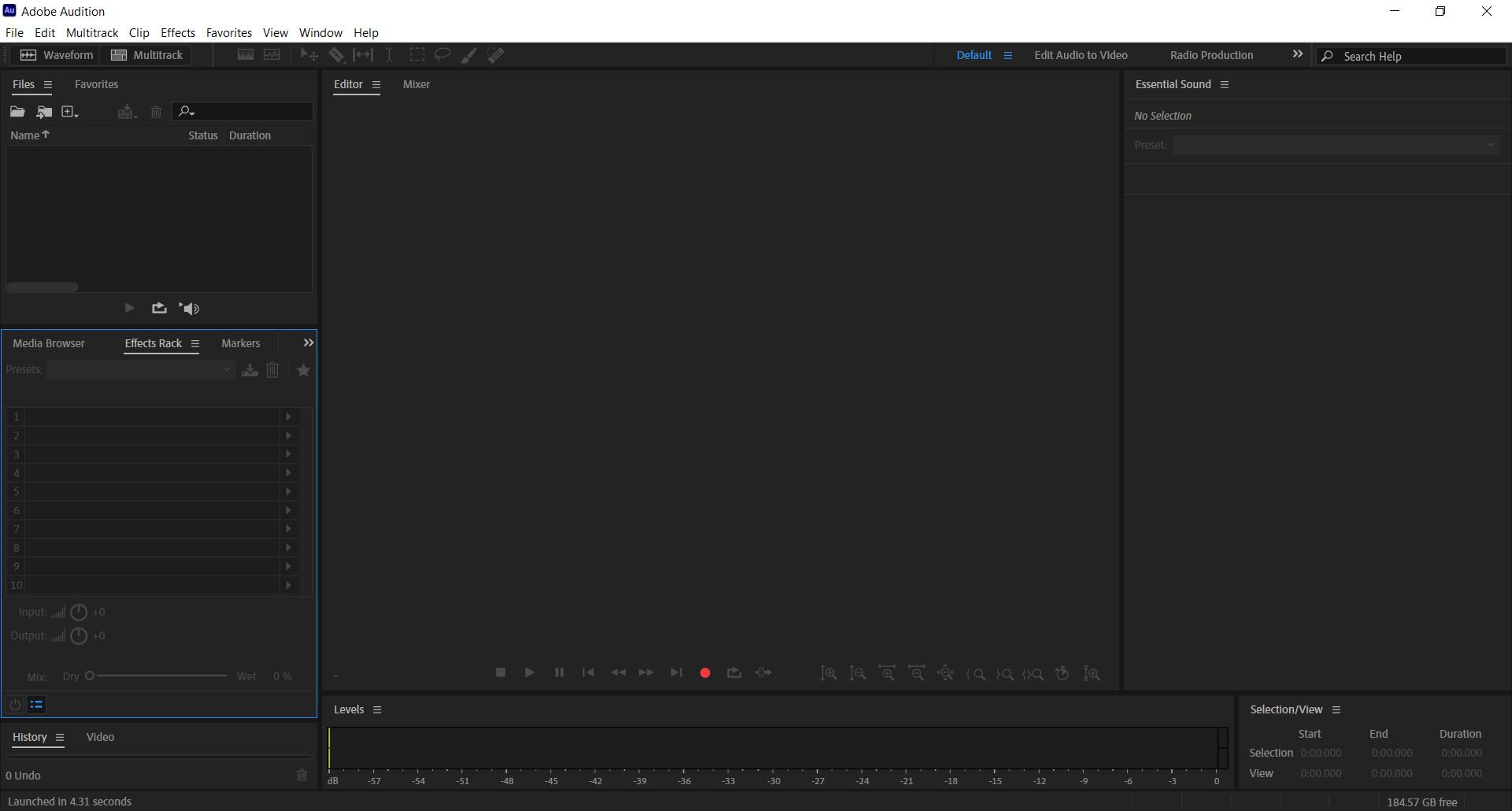Select the Paintbrush Selection tool
This screenshot has height=811, width=1512.
pyautogui.click(x=469, y=54)
